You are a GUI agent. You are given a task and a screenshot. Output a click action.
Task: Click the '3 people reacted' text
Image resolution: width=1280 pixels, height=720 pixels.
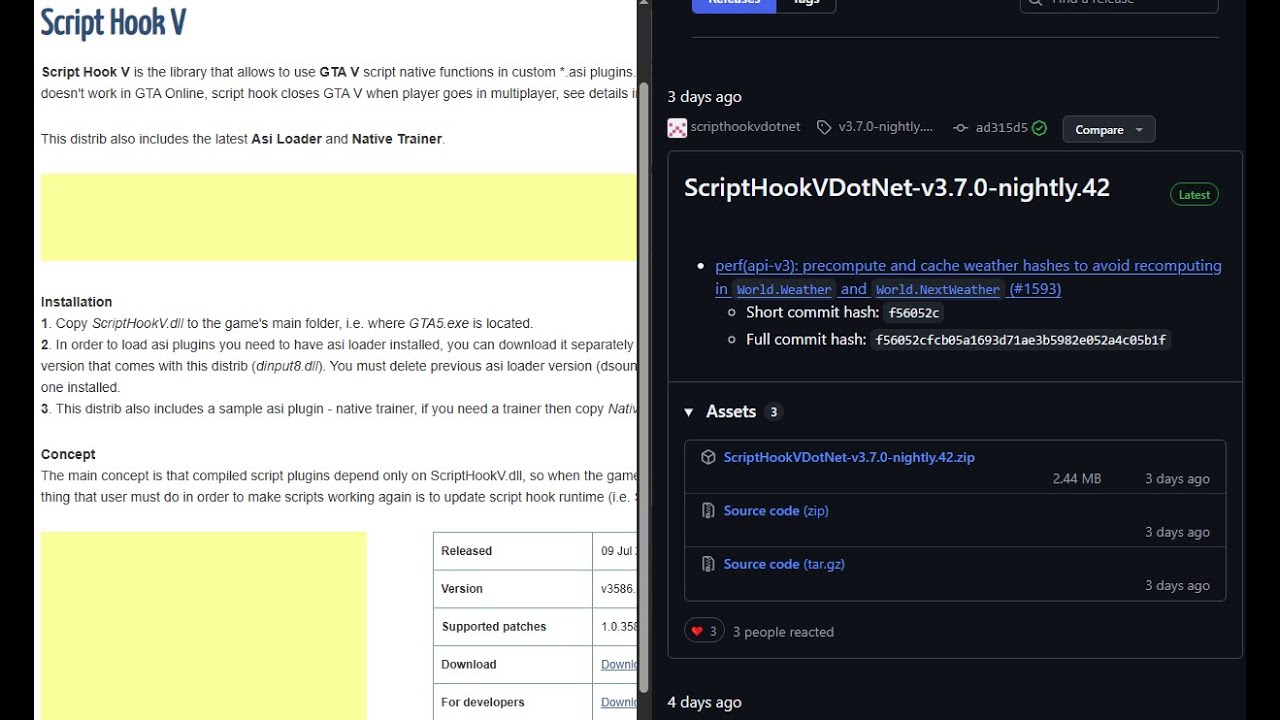[x=783, y=632]
